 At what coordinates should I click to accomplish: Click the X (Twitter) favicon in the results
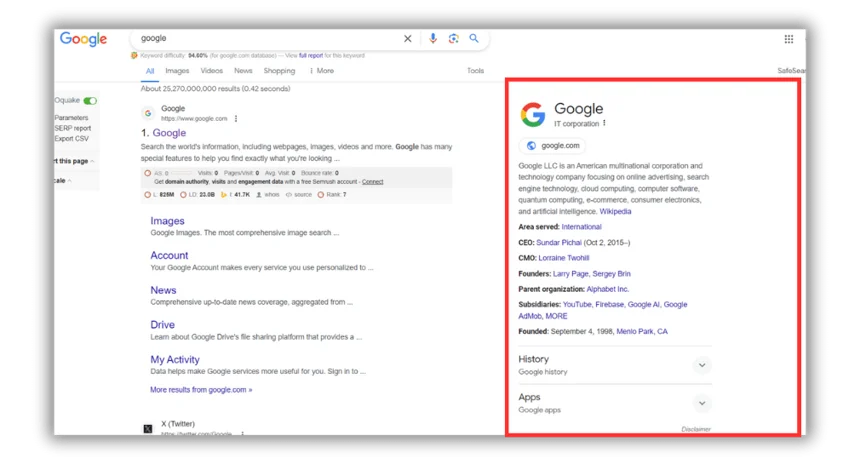(148, 429)
